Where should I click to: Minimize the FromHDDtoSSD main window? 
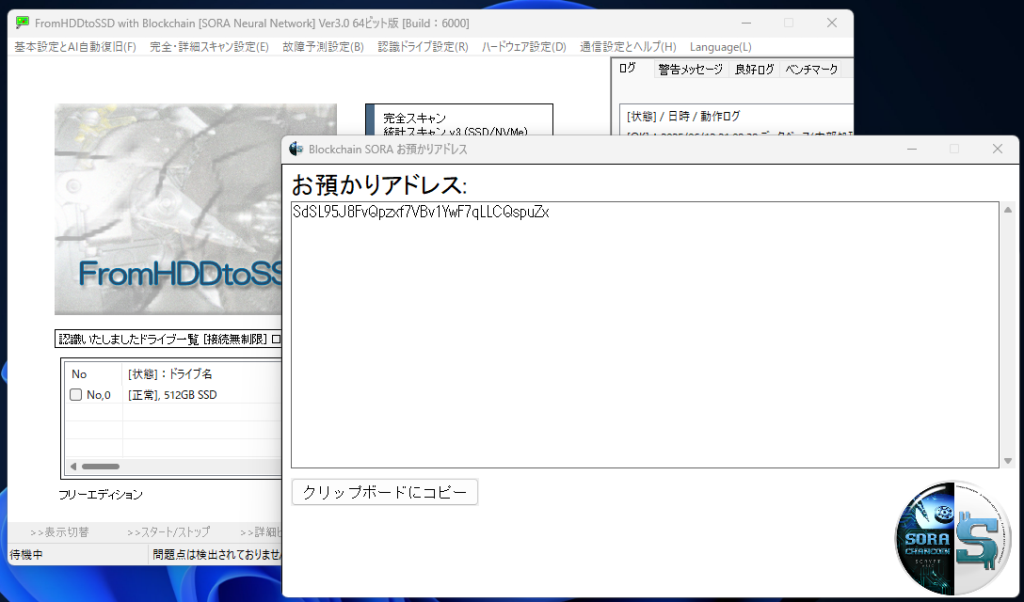[746, 23]
